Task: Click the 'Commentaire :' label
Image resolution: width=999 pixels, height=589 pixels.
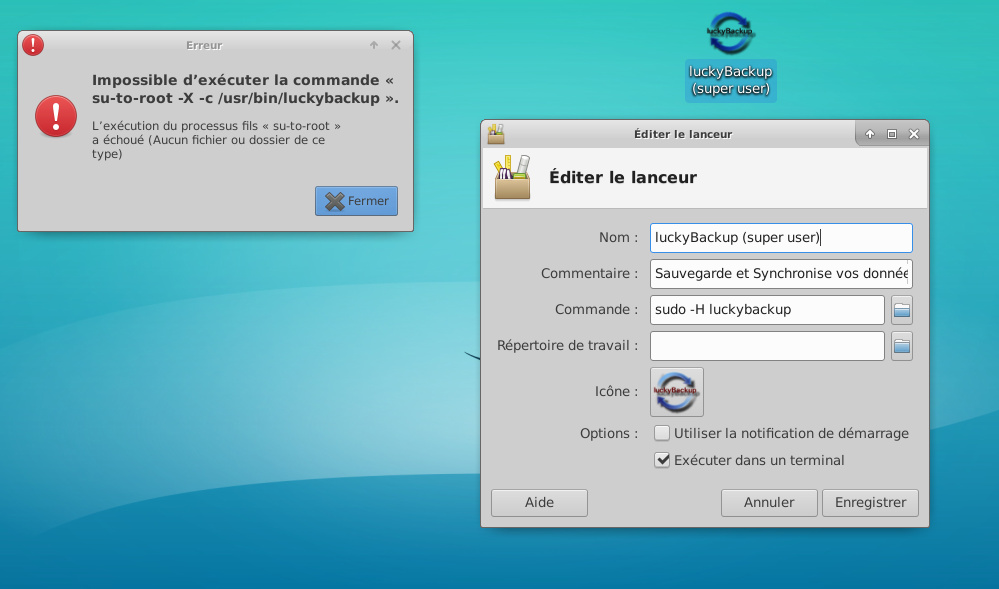Action: pos(589,273)
